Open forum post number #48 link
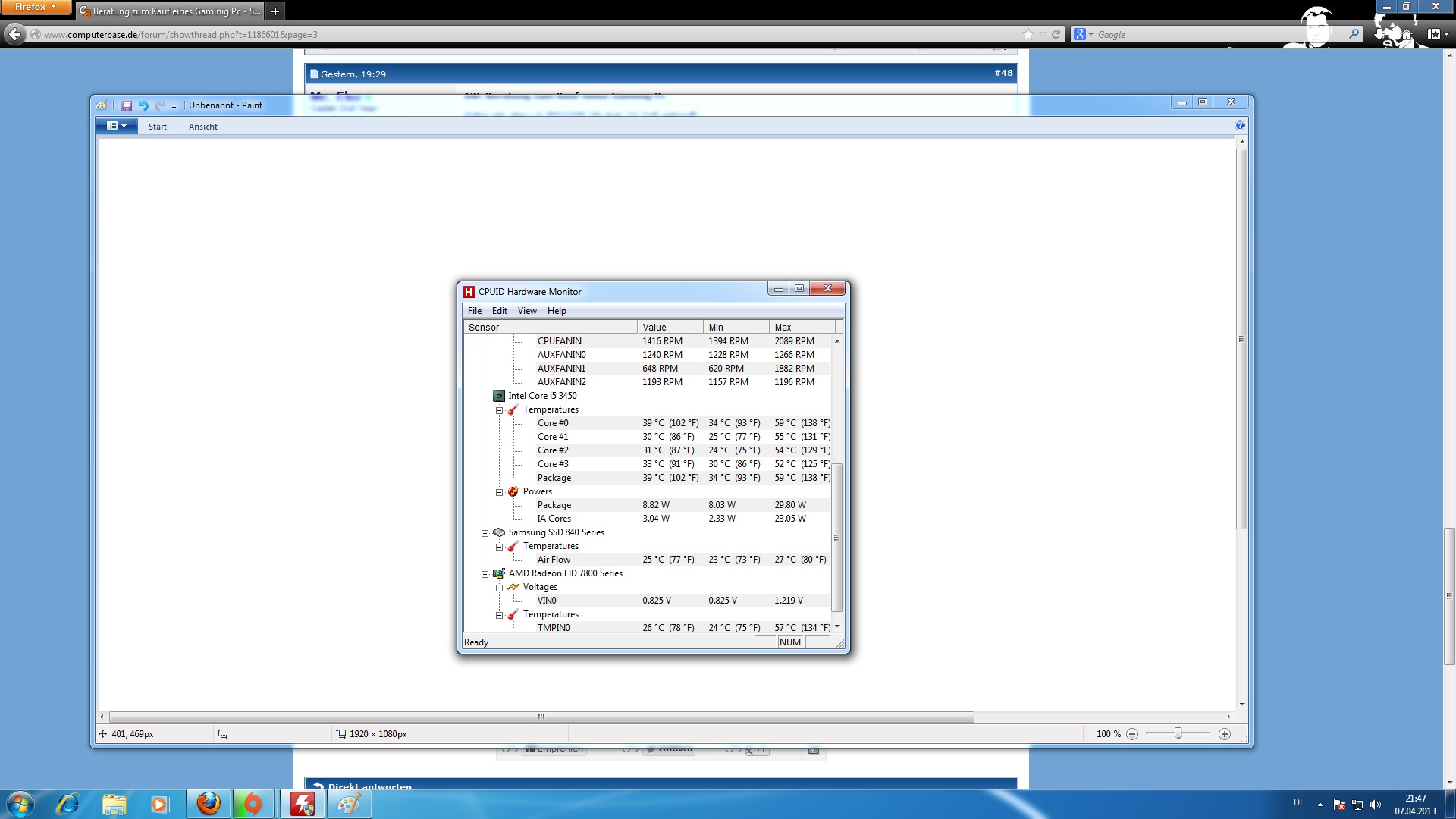 [x=1003, y=73]
